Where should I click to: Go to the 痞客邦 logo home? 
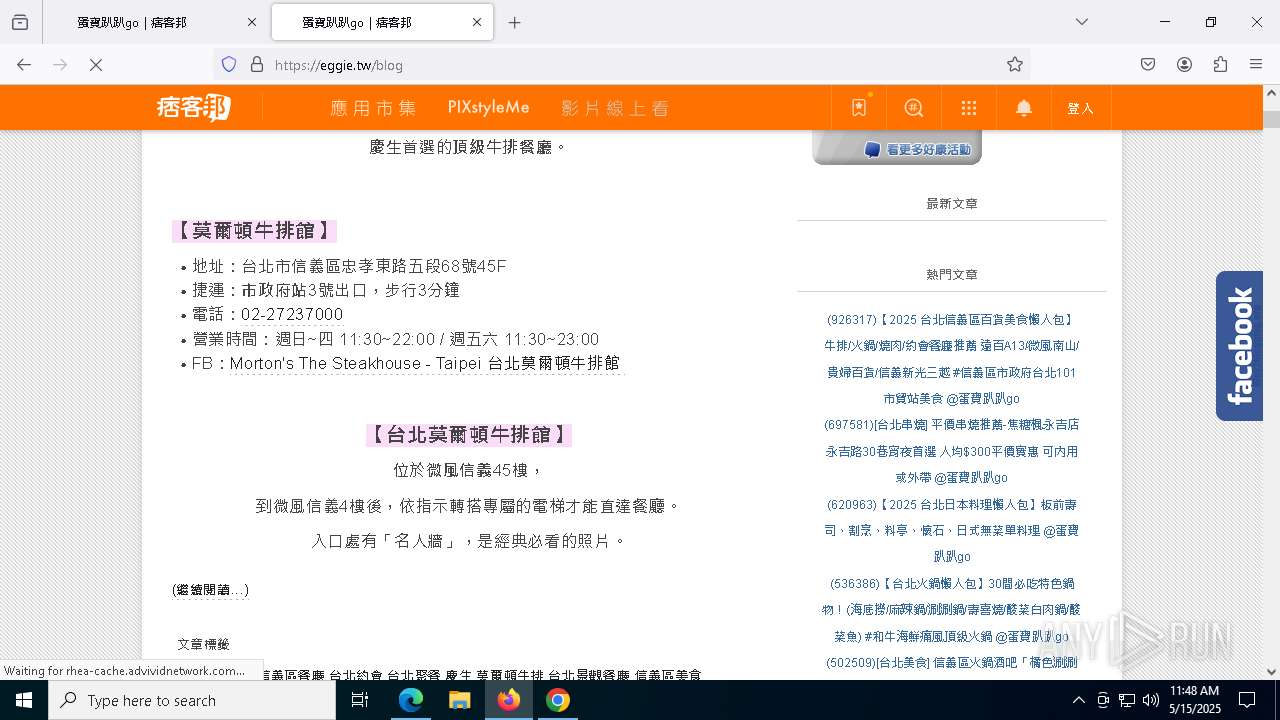pos(193,108)
